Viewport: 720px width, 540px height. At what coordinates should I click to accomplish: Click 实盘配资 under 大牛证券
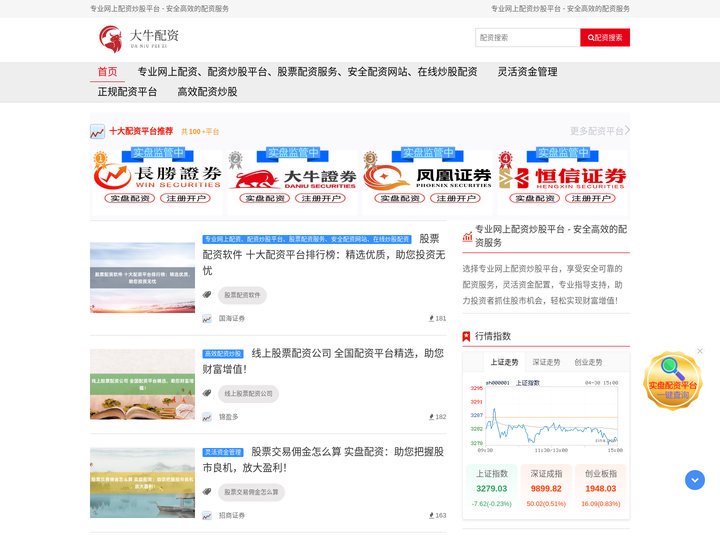[x=265, y=198]
